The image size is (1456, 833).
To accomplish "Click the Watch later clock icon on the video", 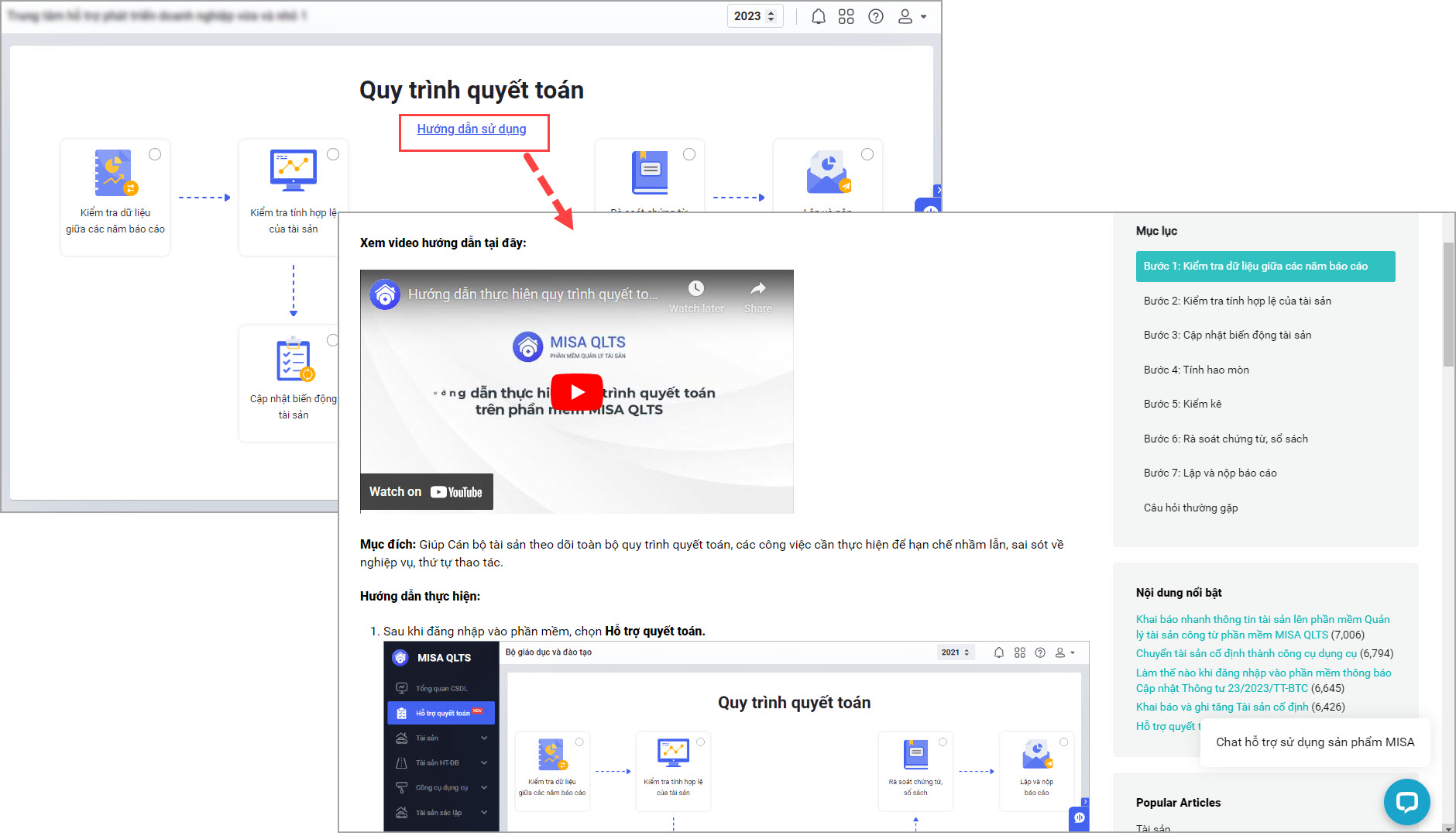I will coord(696,288).
